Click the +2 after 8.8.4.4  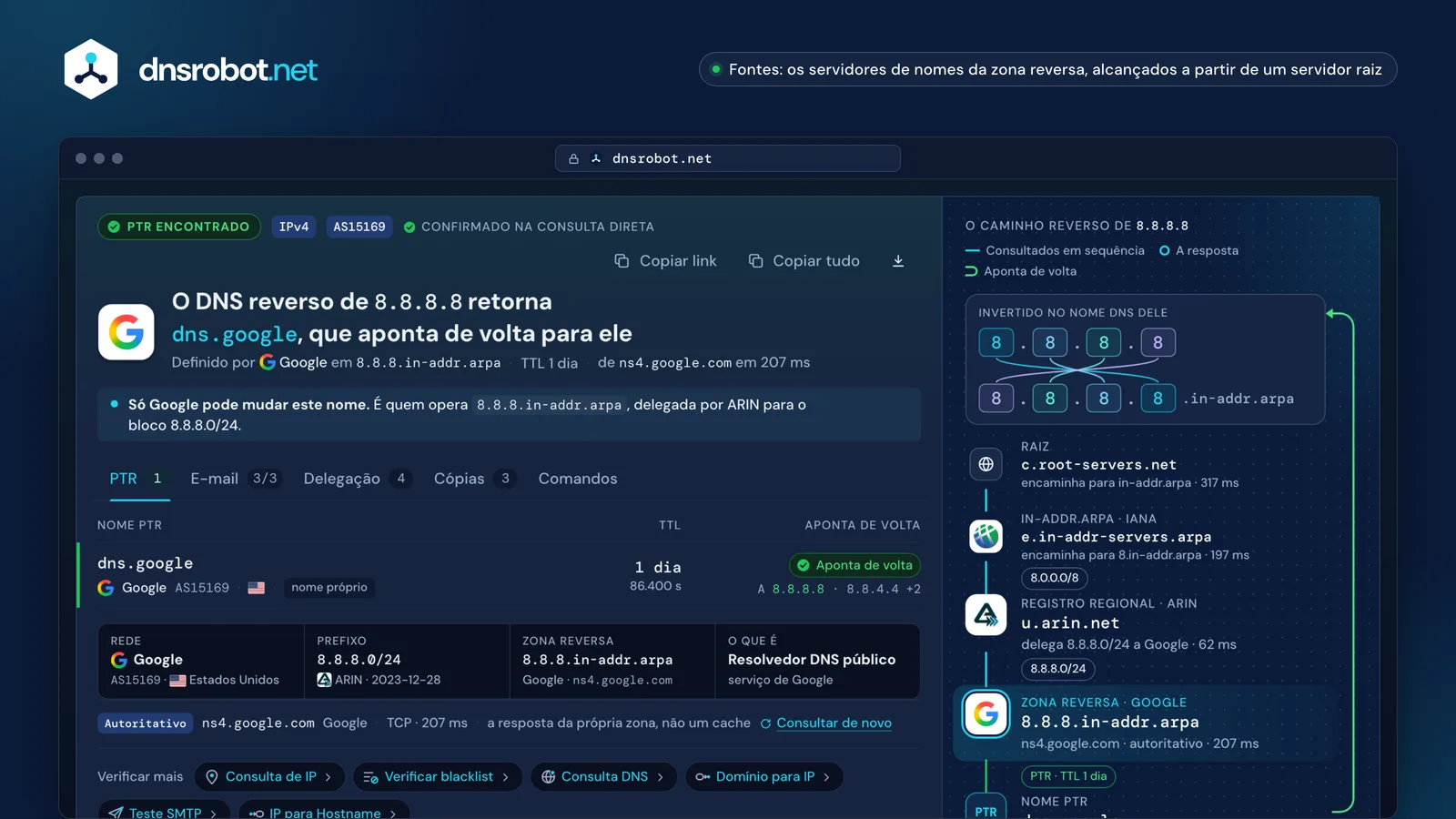[914, 590]
